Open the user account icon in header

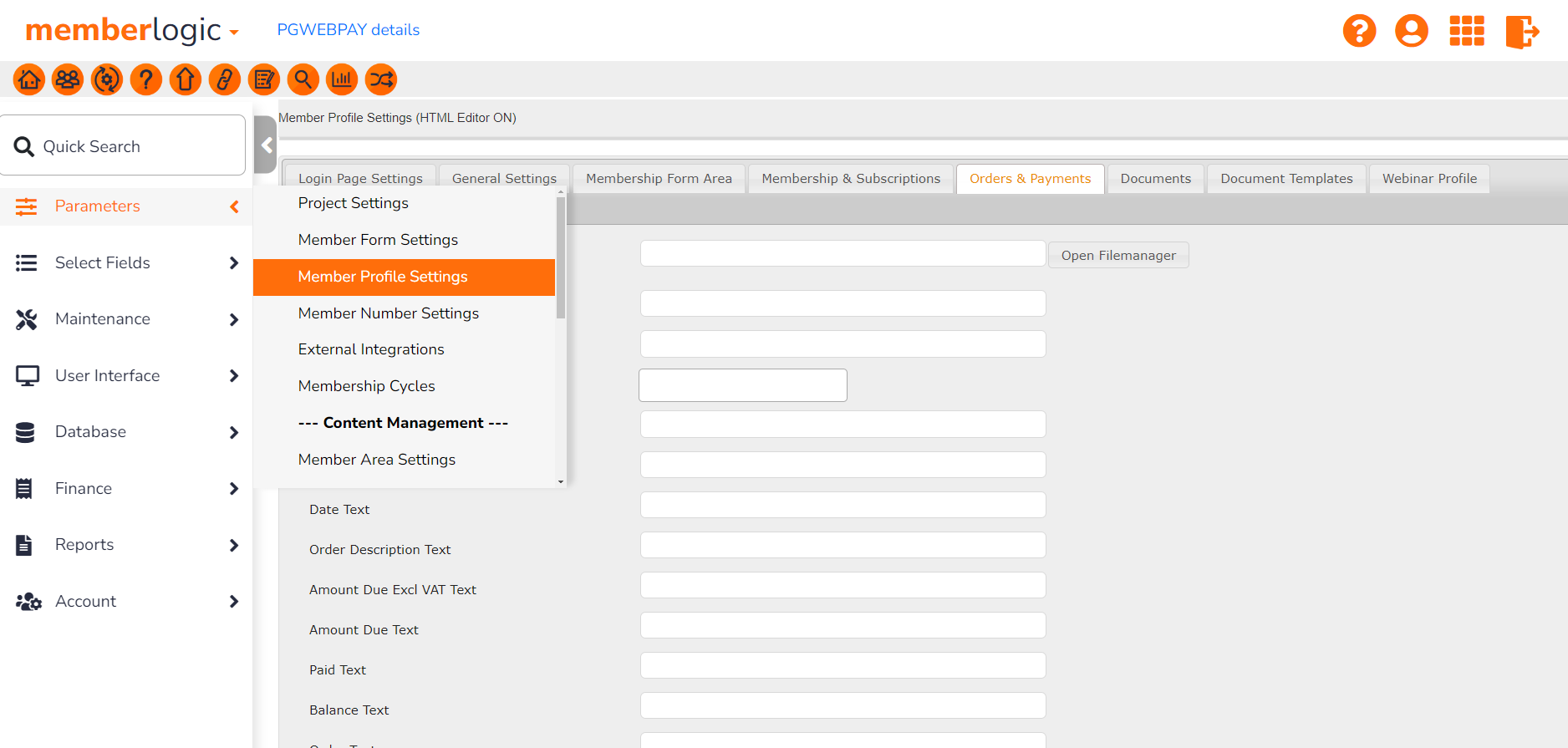tap(1411, 32)
